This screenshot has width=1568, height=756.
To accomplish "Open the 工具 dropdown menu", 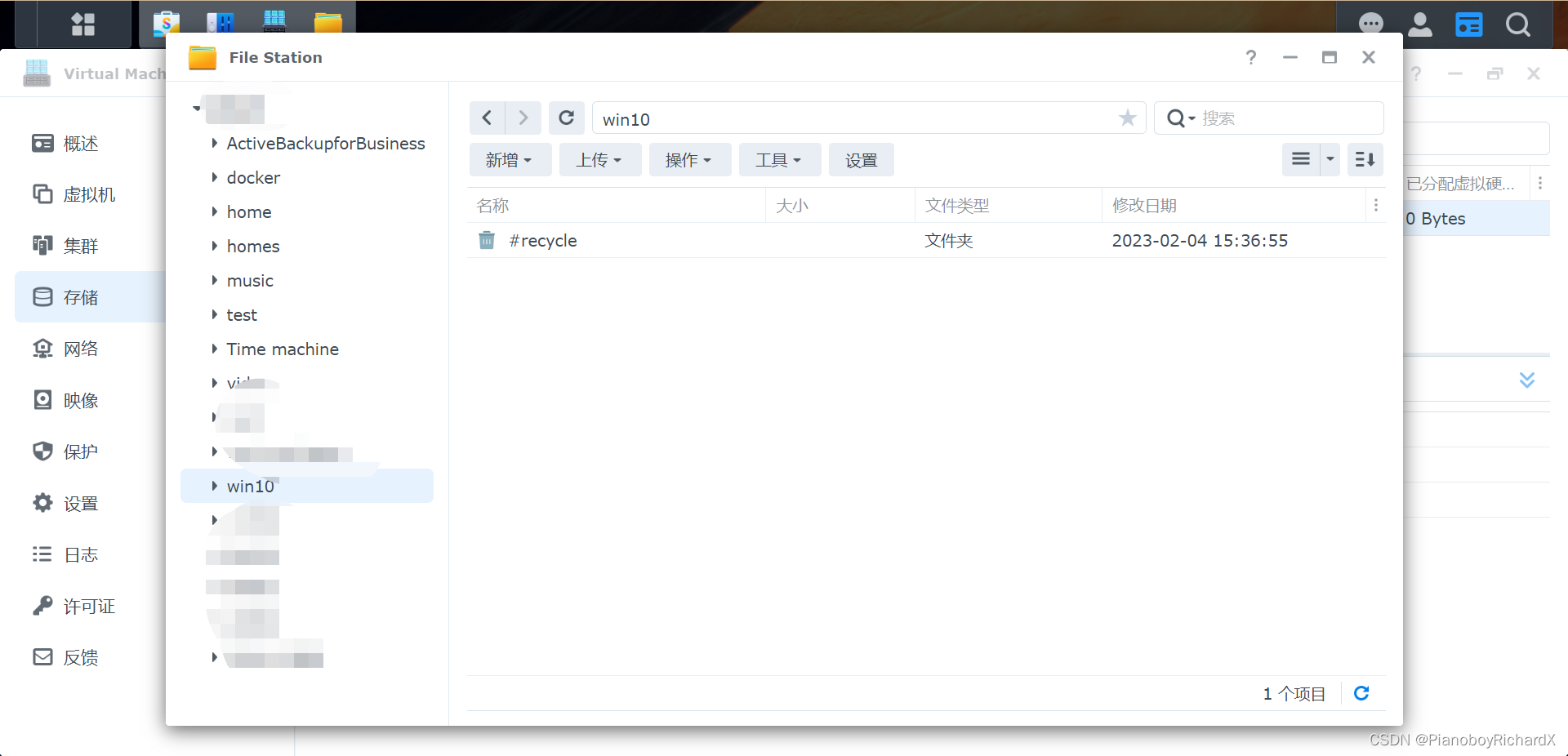I will point(780,160).
